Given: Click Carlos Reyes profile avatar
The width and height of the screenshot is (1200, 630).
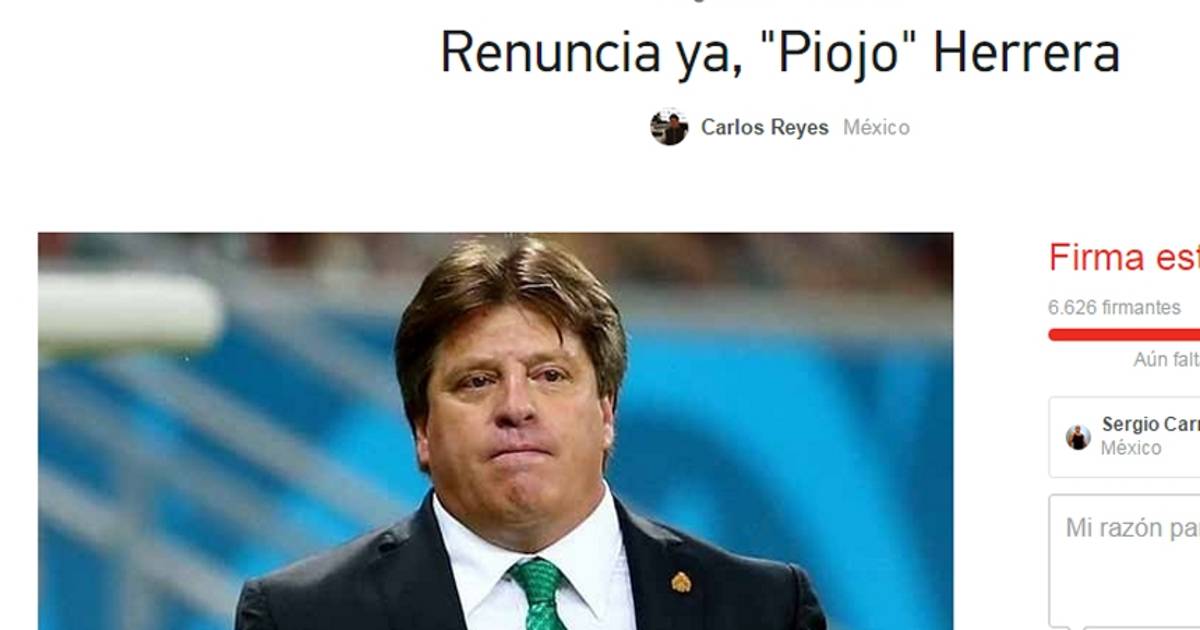Looking at the screenshot, I should (669, 128).
